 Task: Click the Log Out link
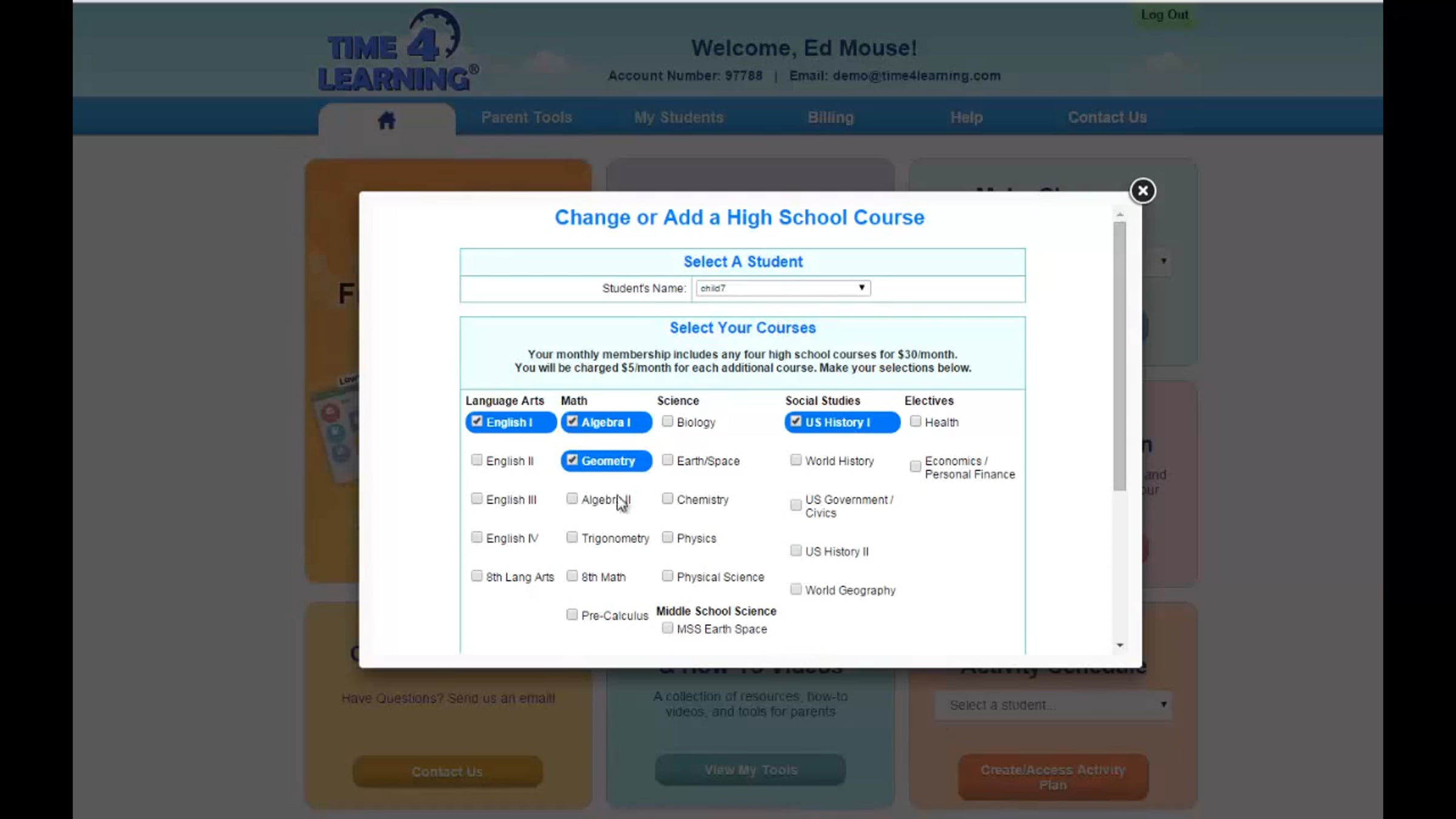click(1164, 15)
